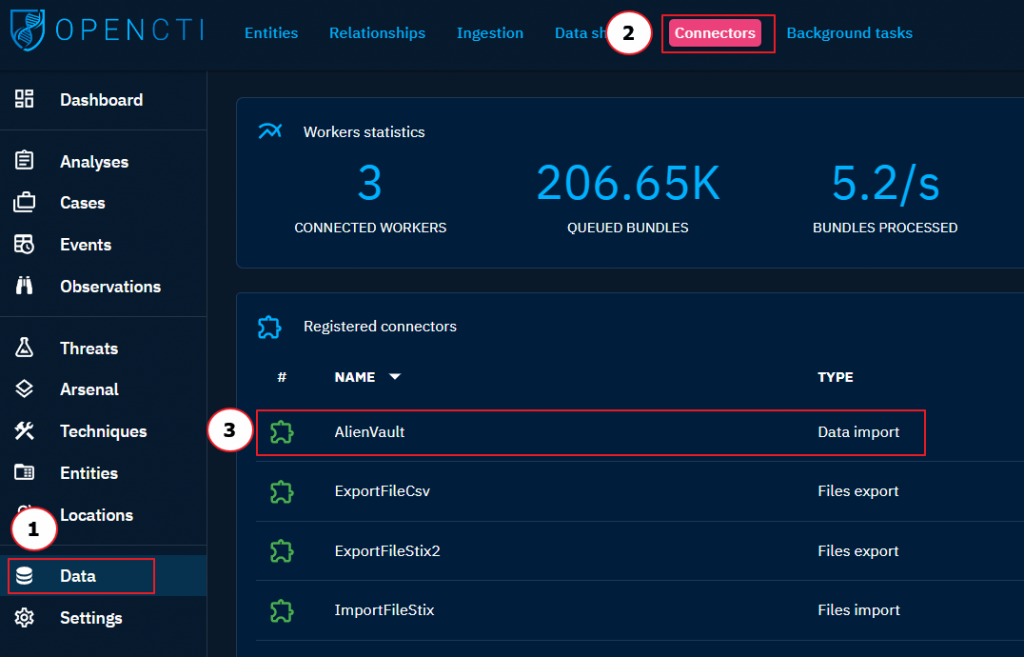Viewport: 1024px width, 657px height.
Task: Click the CONNECTED WORKERS label
Action: point(370,227)
